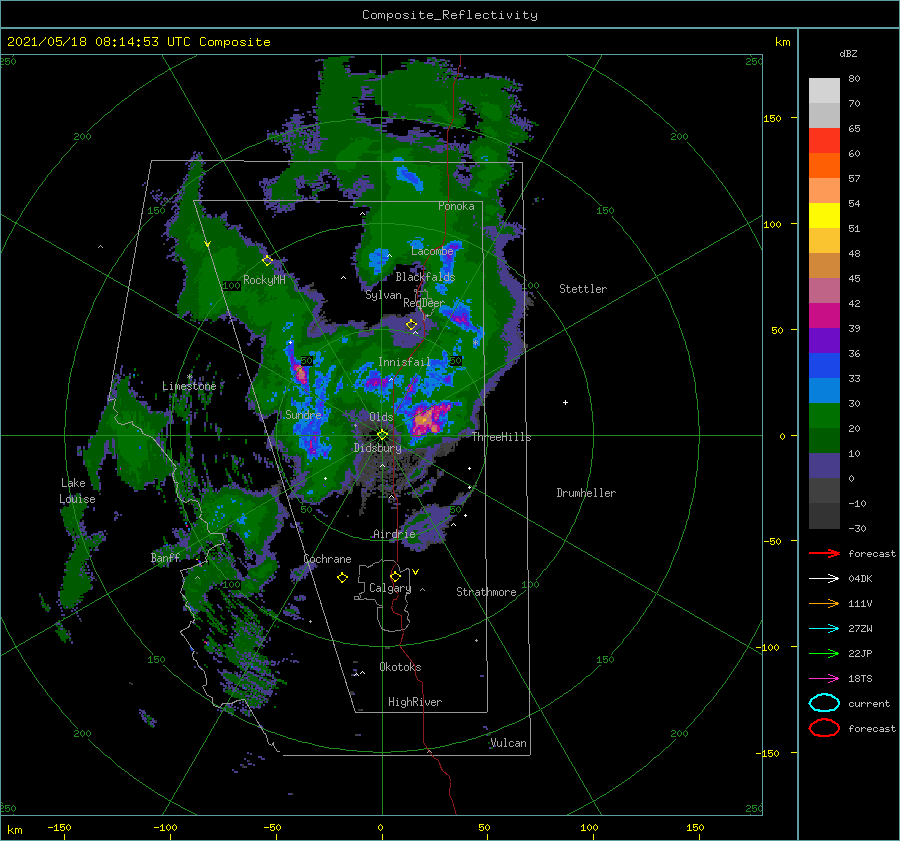Screen dimensions: 900x841
Task: Select the cyan 27ZW arrow symbol
Action: pyautogui.click(x=824, y=629)
